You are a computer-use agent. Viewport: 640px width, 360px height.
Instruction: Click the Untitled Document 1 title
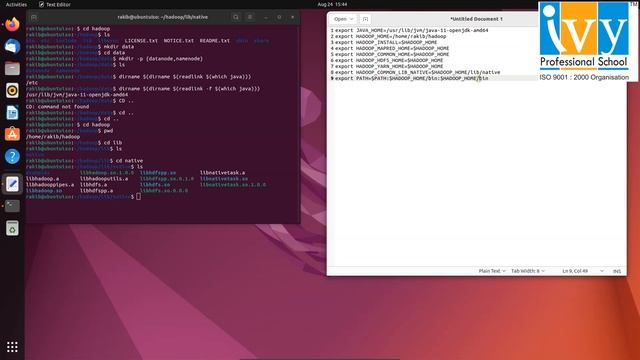476,19
